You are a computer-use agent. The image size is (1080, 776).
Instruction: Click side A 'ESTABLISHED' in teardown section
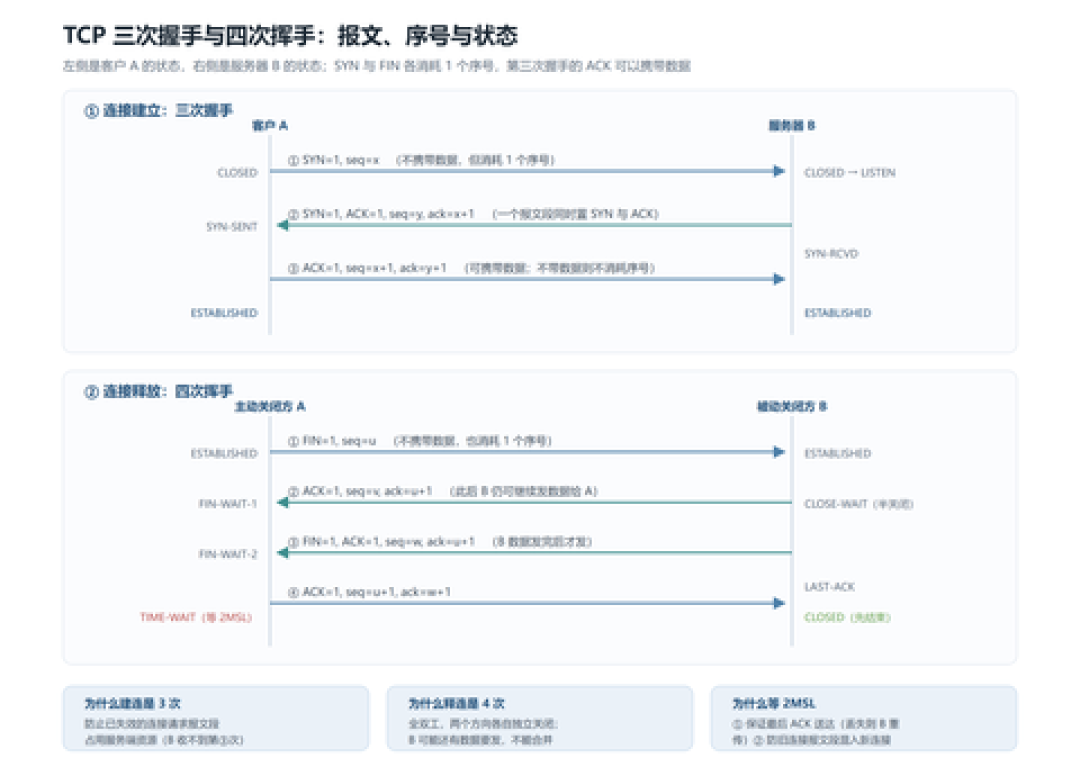pos(224,454)
